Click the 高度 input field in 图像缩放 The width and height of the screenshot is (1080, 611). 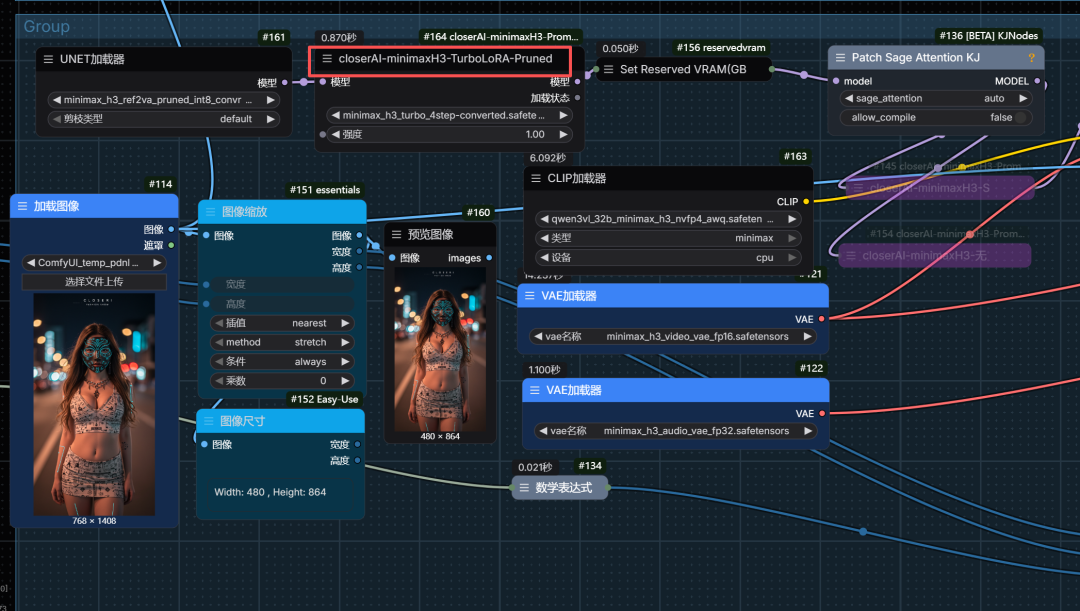[x=282, y=304]
